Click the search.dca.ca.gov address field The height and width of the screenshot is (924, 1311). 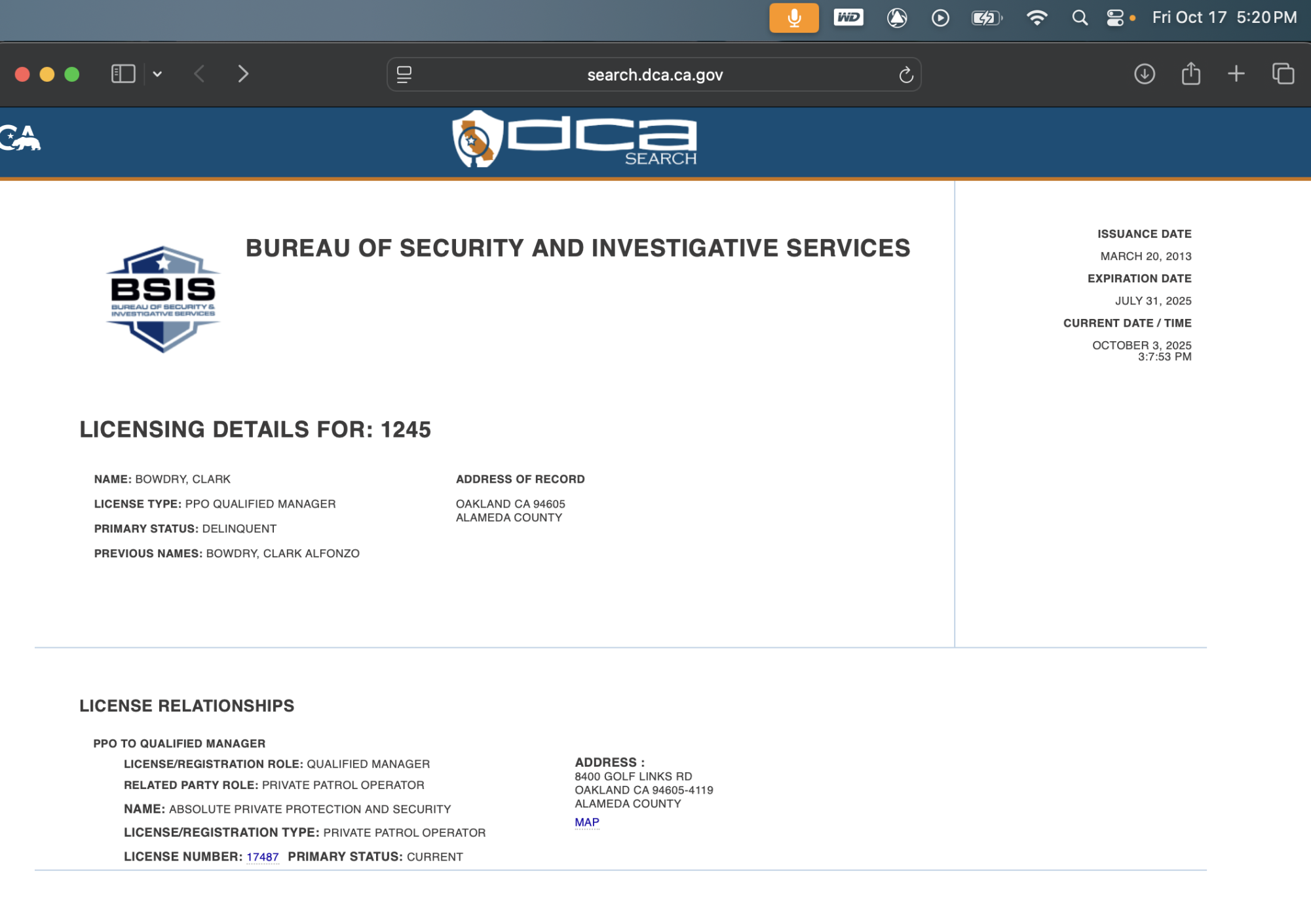pos(654,75)
